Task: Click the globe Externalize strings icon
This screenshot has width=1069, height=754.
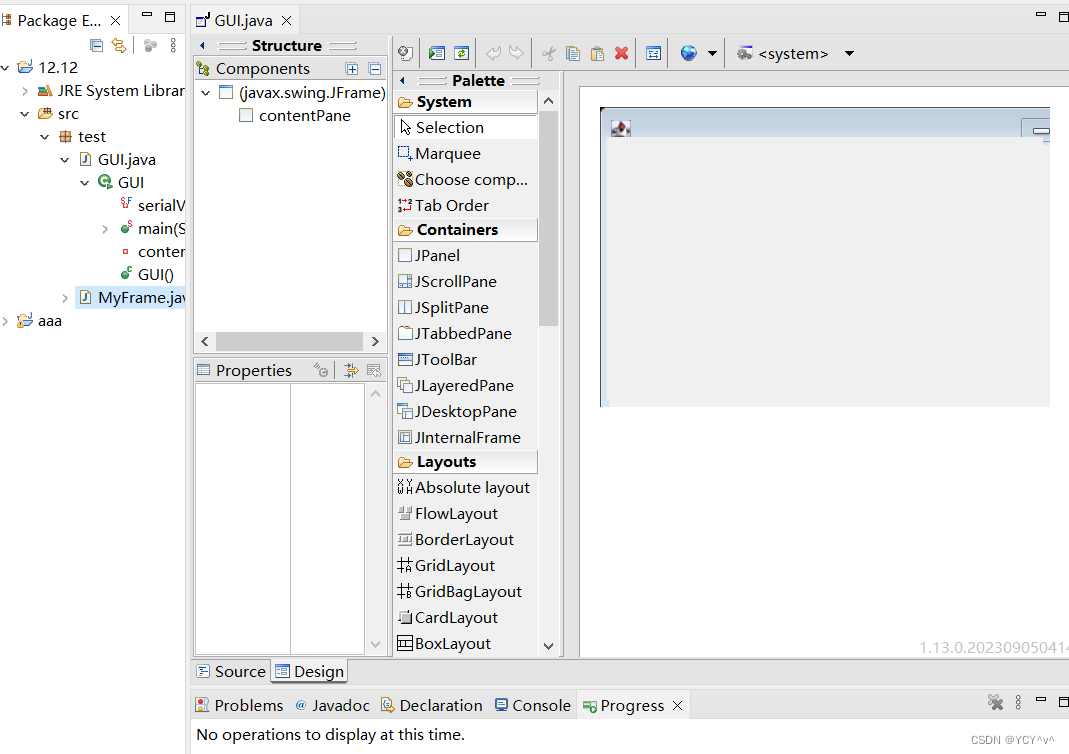Action: (689, 53)
